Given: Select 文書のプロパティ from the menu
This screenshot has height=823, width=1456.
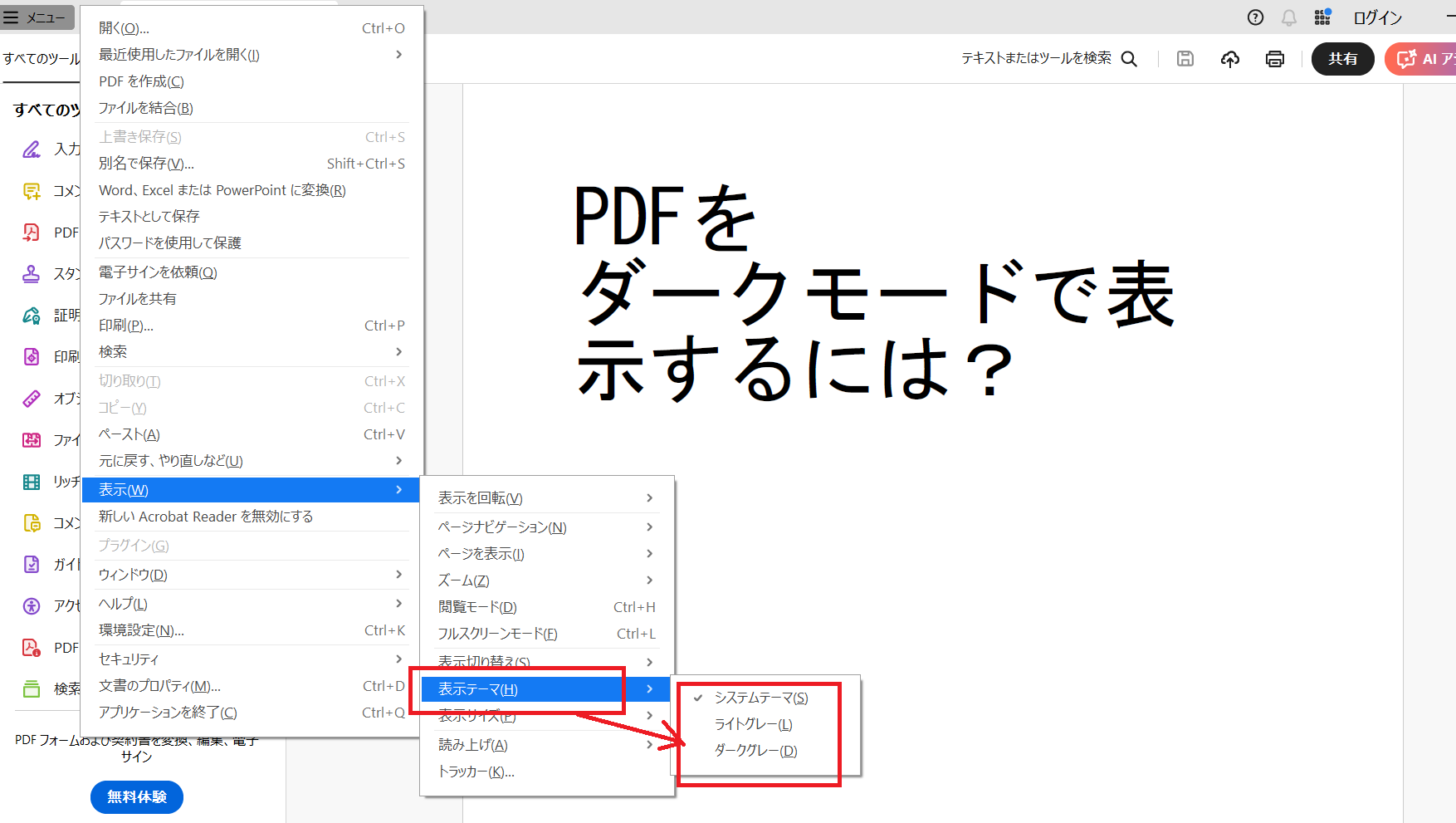Looking at the screenshot, I should [x=159, y=685].
